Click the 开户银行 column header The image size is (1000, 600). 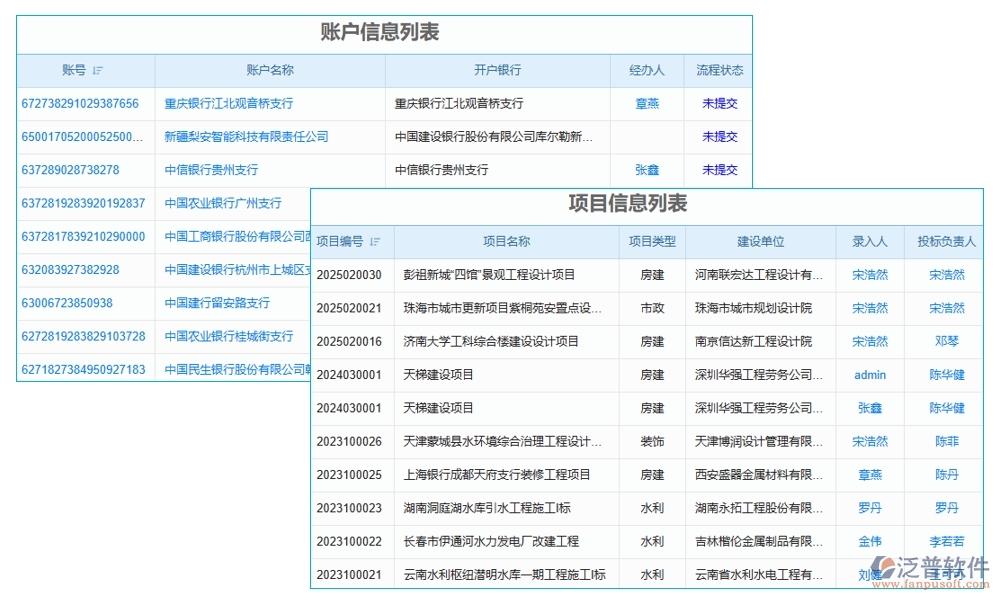coord(498,70)
